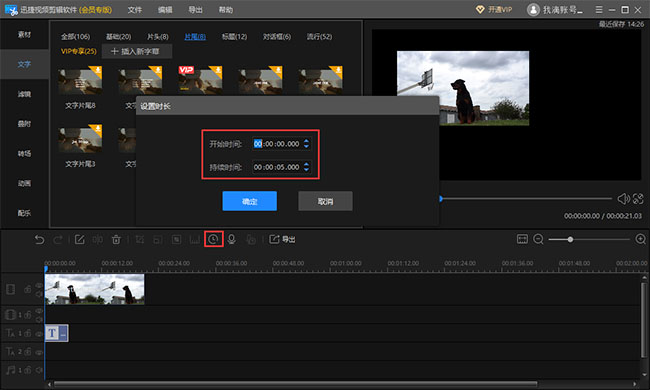Fit timeline to window icon
Screen dimensions: 650x390
coord(522,239)
